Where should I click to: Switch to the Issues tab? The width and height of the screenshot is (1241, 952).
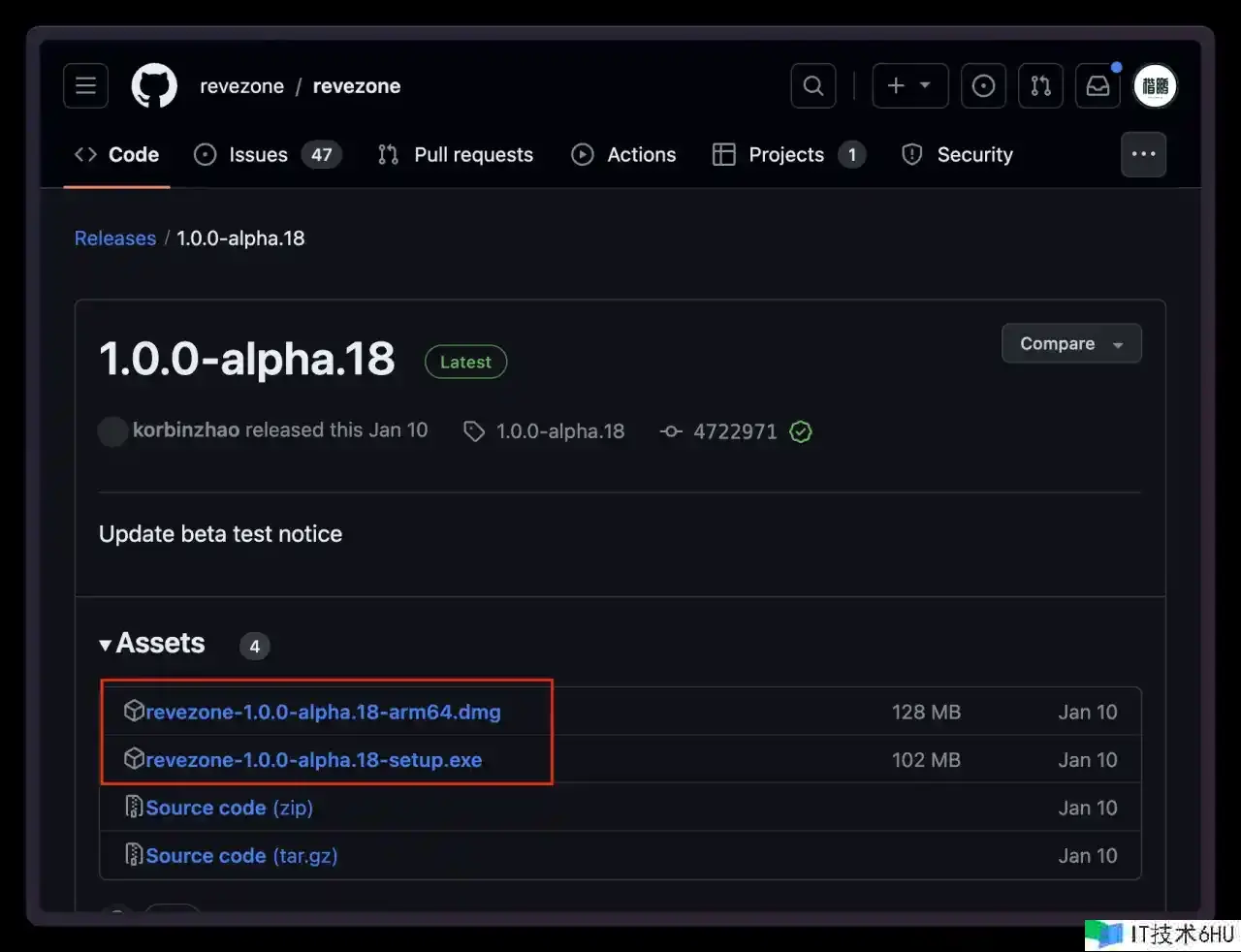point(258,154)
